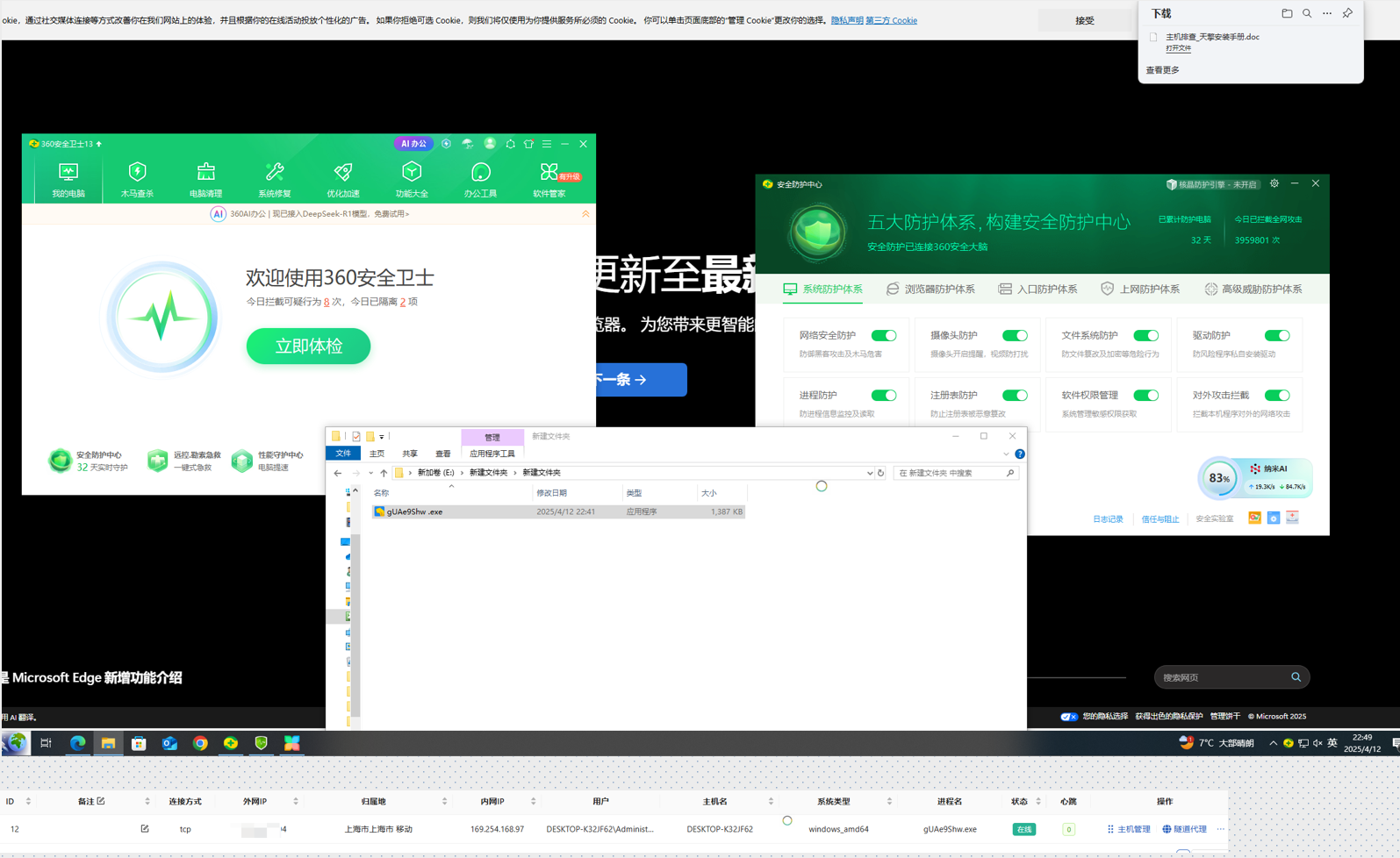Open Microsoft Edge from taskbar
The width and height of the screenshot is (1400, 858).
tap(77, 743)
